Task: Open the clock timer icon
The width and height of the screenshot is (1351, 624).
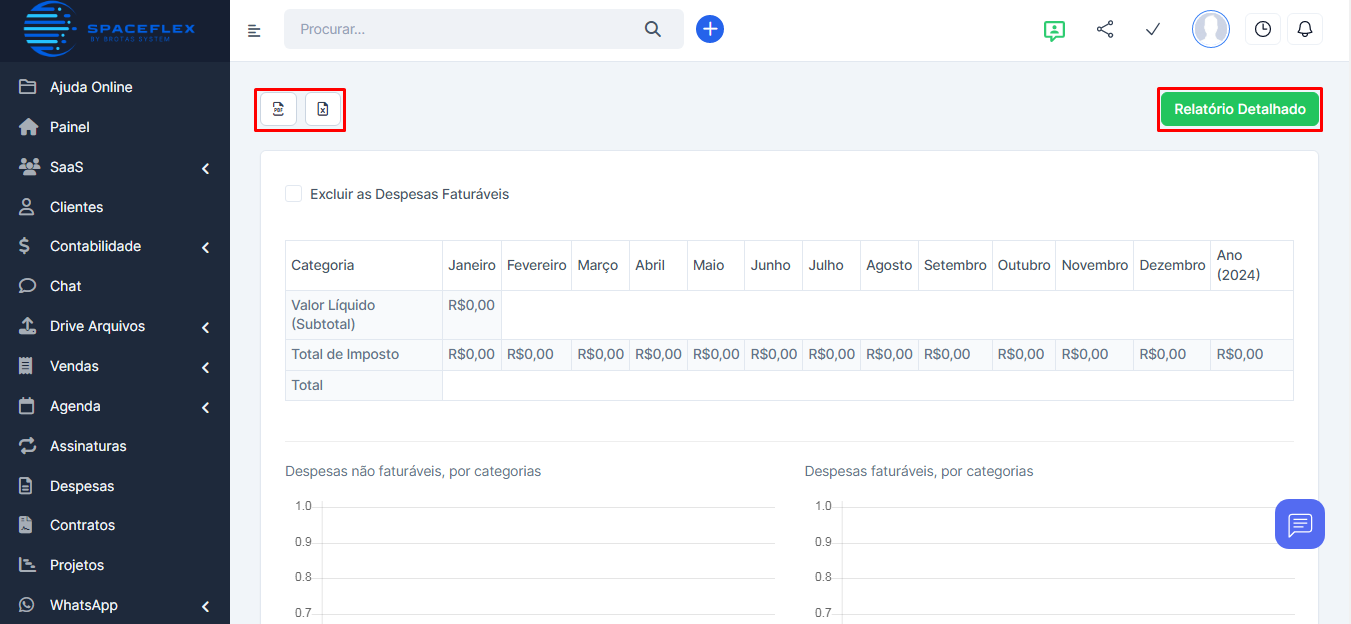Action: point(1262,29)
